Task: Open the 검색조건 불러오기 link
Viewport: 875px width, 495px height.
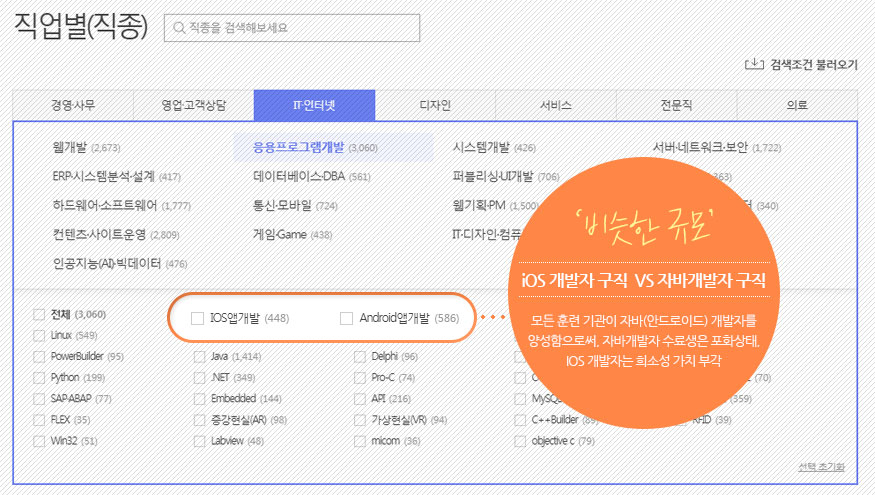Action: pyautogui.click(x=814, y=65)
